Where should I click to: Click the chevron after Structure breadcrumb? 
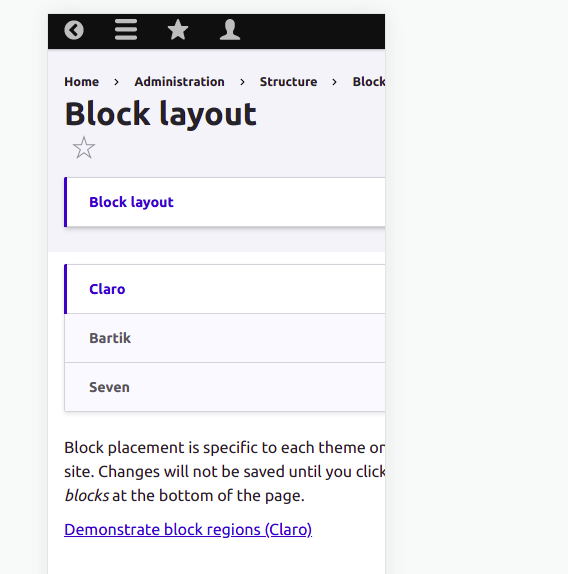(335, 82)
